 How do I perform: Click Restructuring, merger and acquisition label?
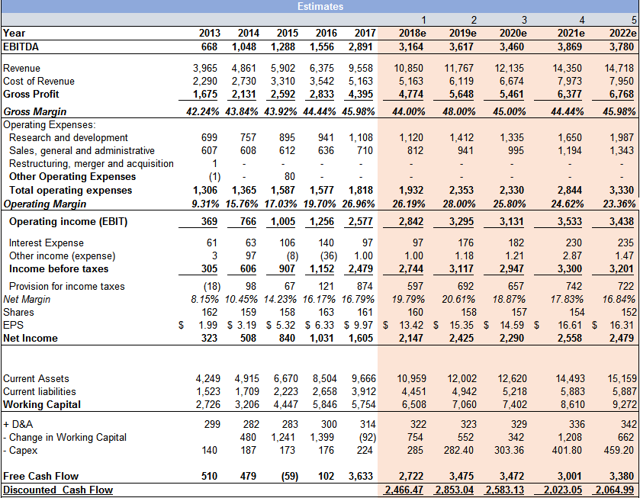(91, 164)
